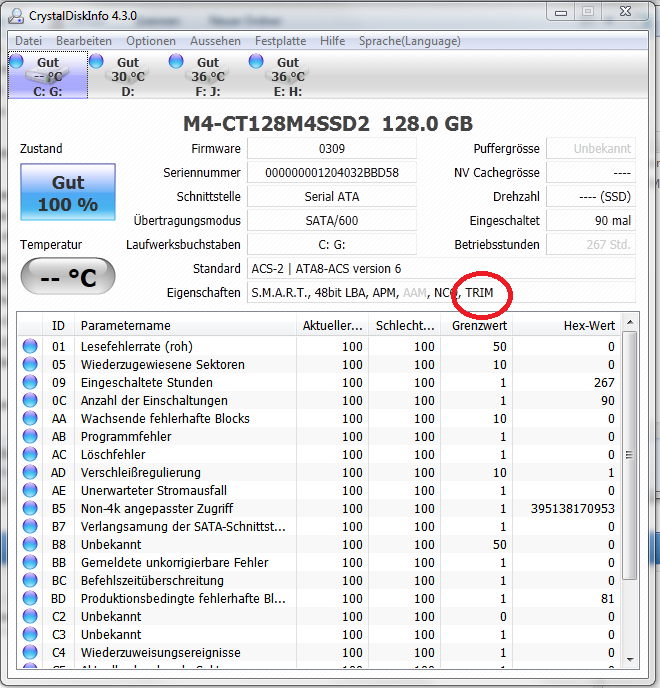The image size is (660, 688).
Task: Open the Aussehen menu
Action: pyautogui.click(x=215, y=41)
